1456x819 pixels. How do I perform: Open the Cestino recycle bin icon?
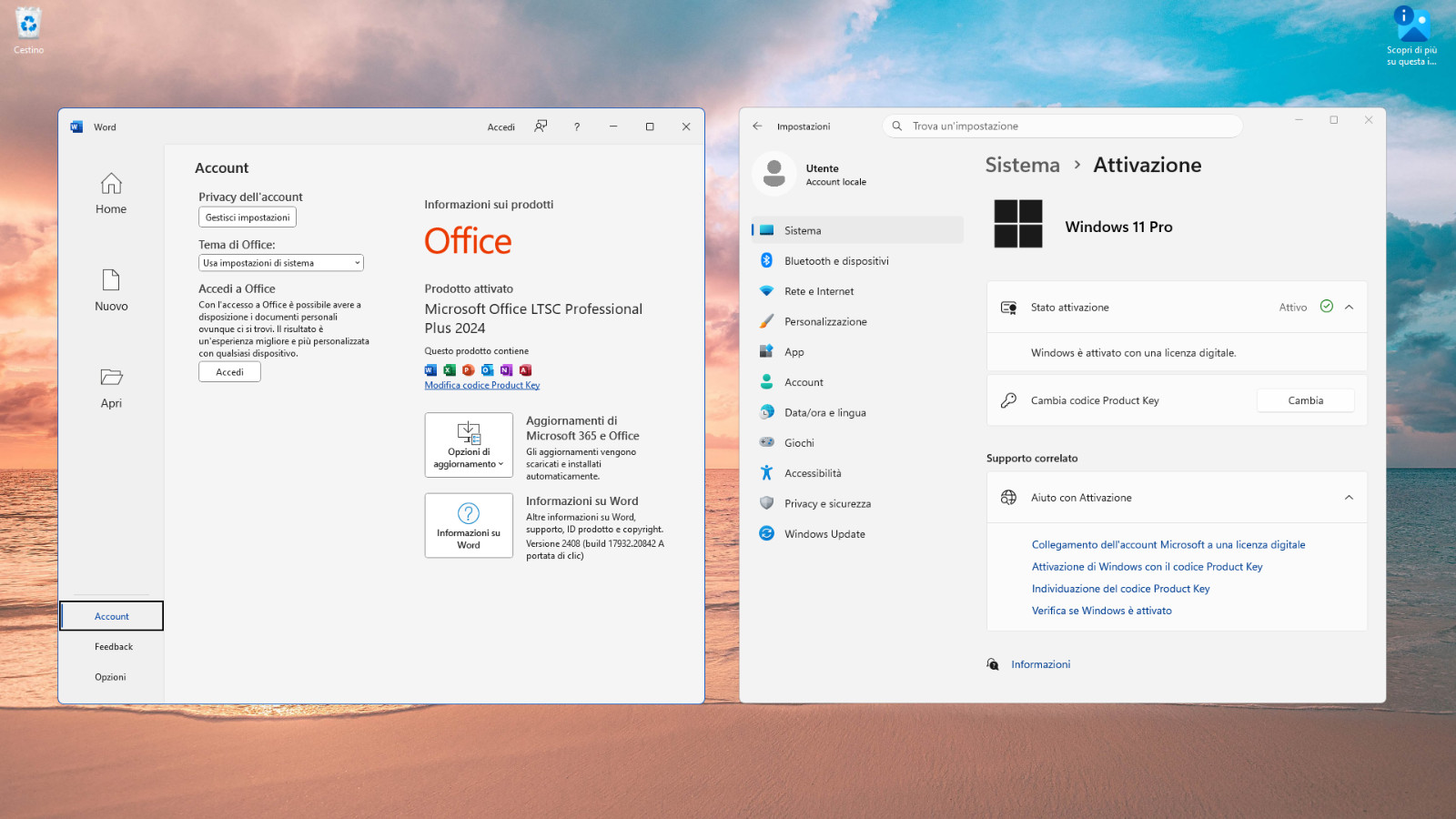pos(28,30)
